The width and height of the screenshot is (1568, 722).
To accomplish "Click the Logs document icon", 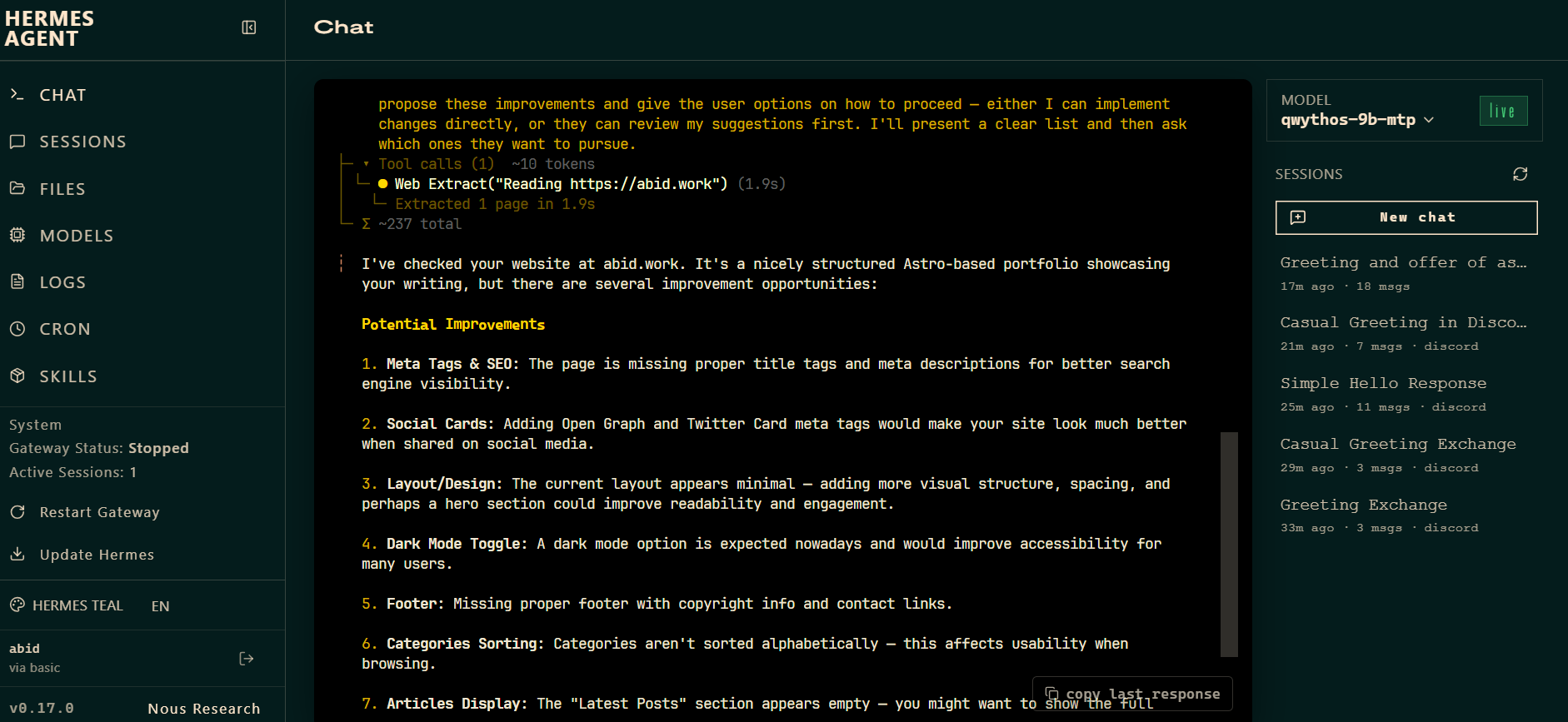I will pyautogui.click(x=17, y=281).
